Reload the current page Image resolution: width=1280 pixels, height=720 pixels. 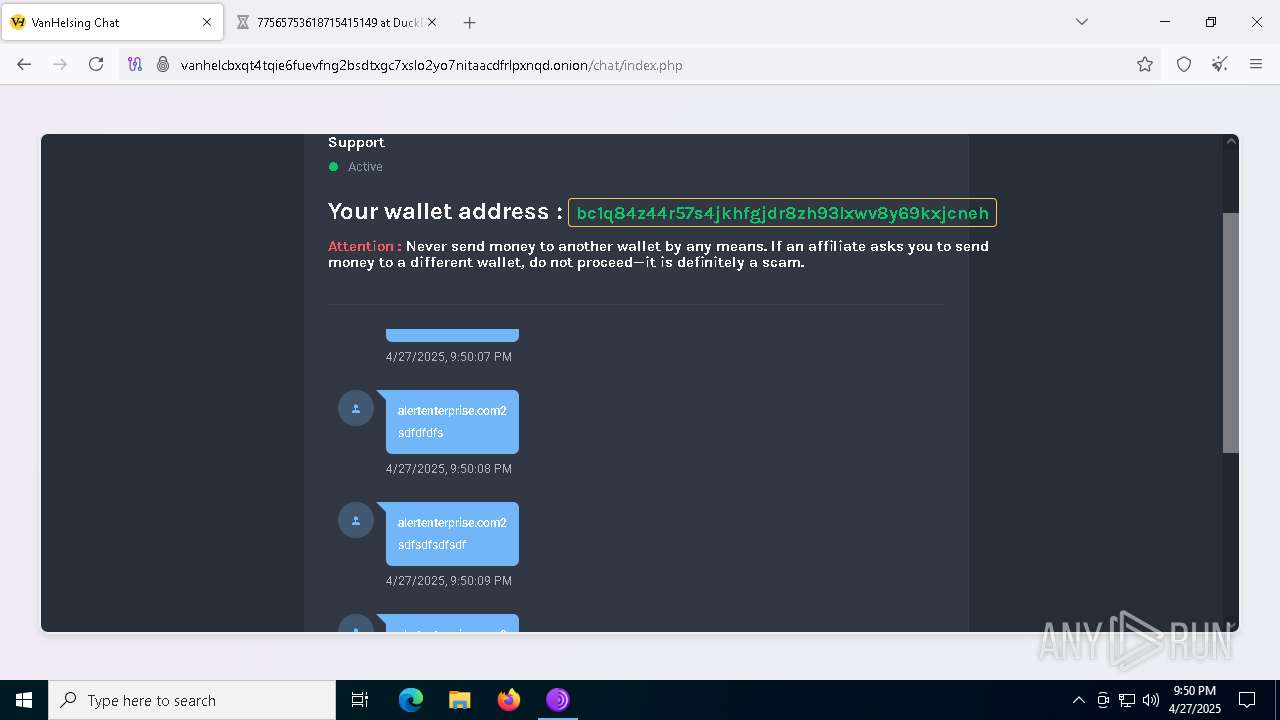coord(96,64)
